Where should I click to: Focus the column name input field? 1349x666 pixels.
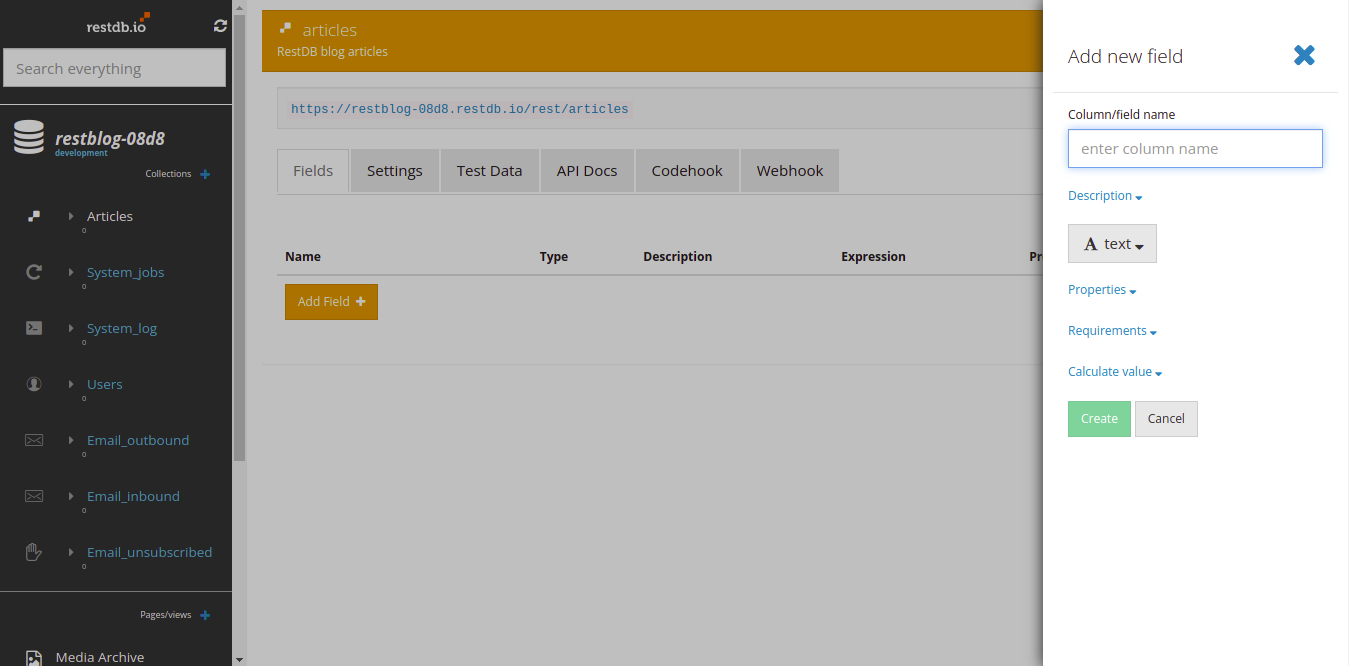click(1195, 149)
